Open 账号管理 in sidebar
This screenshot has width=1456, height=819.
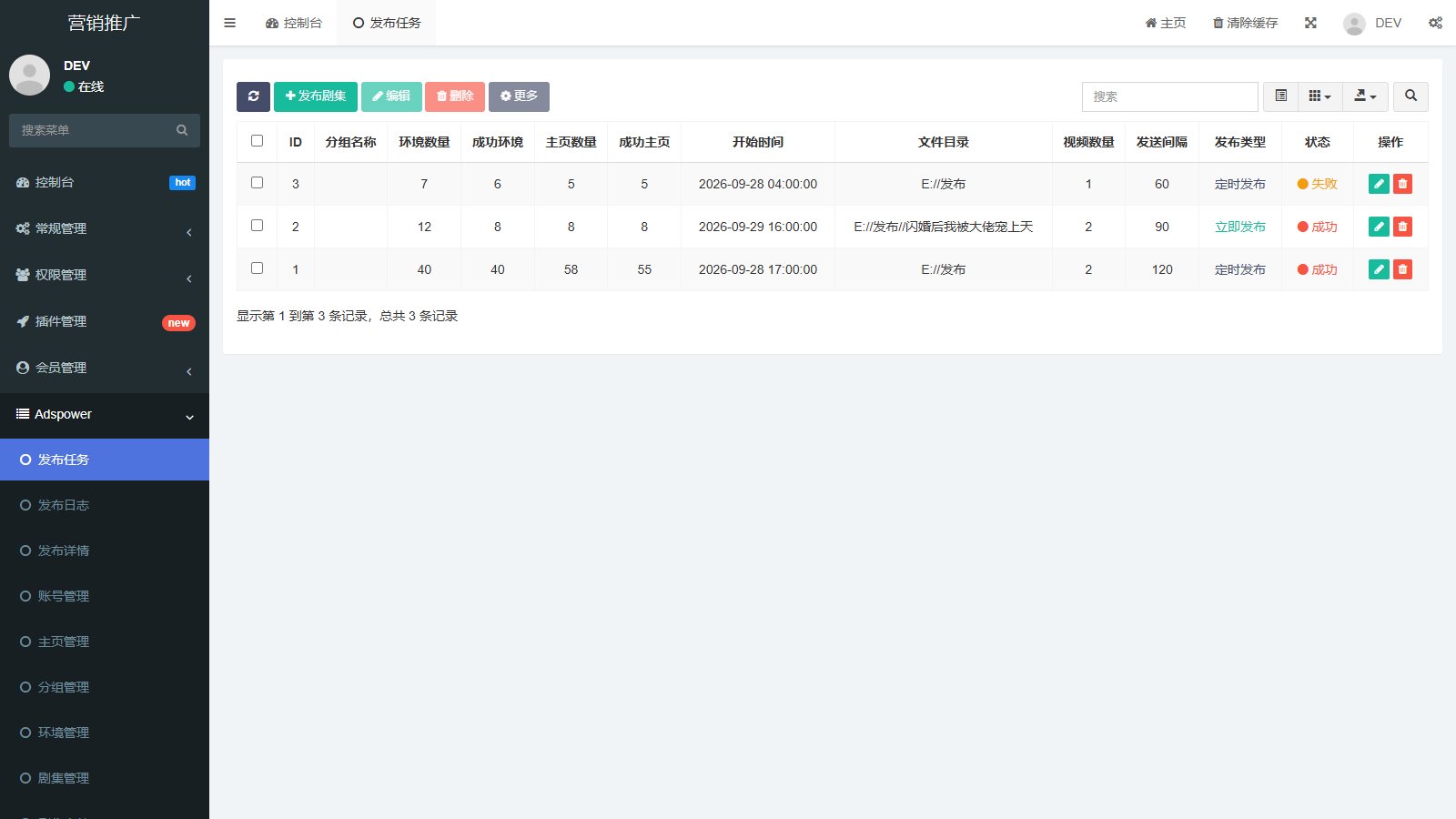coord(105,596)
